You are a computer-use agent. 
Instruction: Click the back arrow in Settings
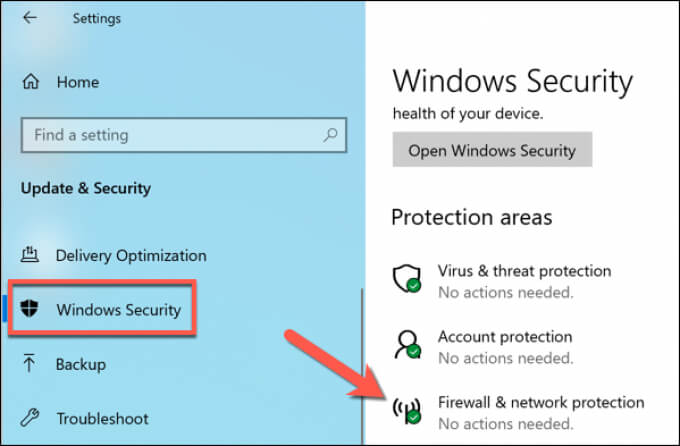coord(29,18)
